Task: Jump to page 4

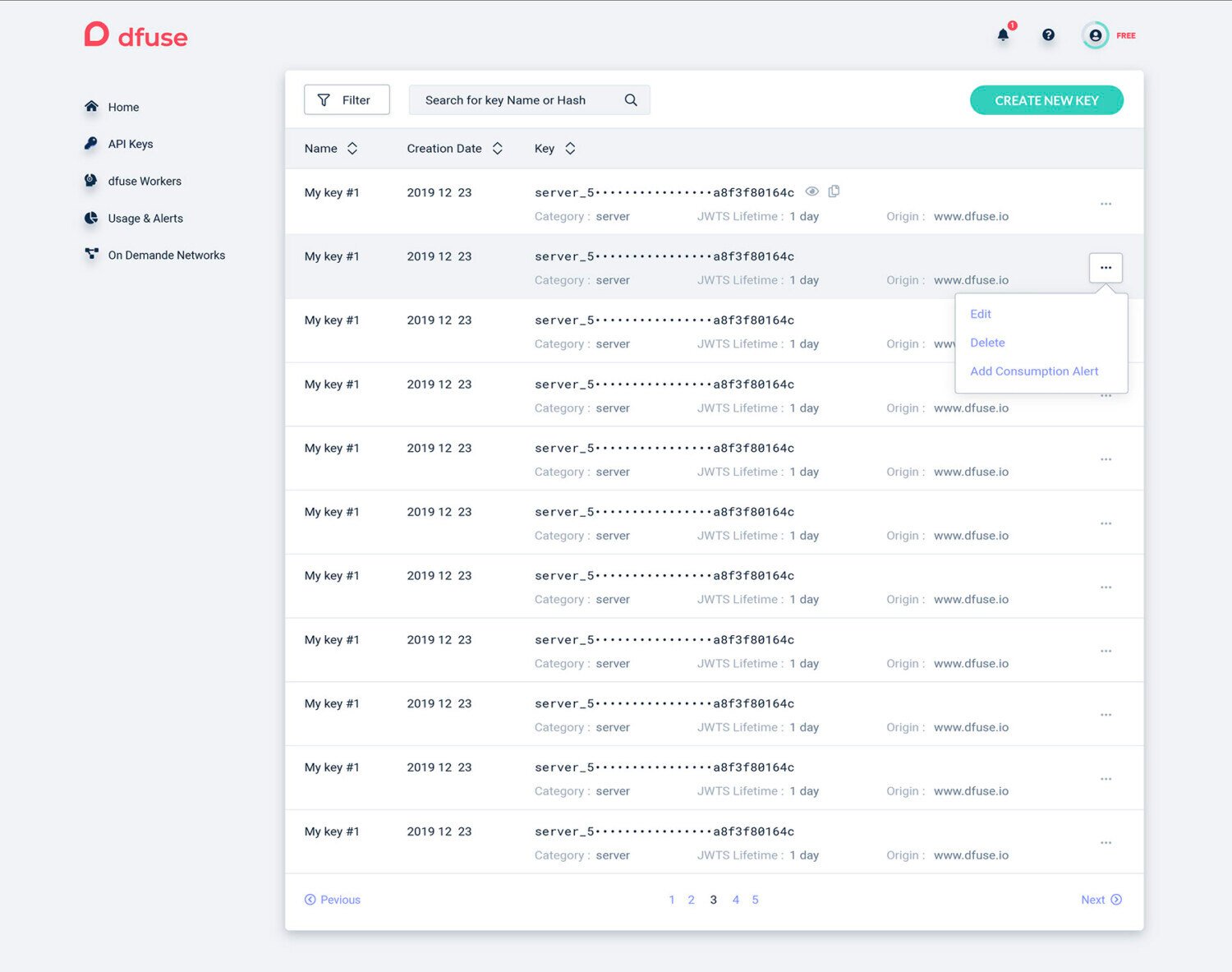Action: (x=736, y=900)
